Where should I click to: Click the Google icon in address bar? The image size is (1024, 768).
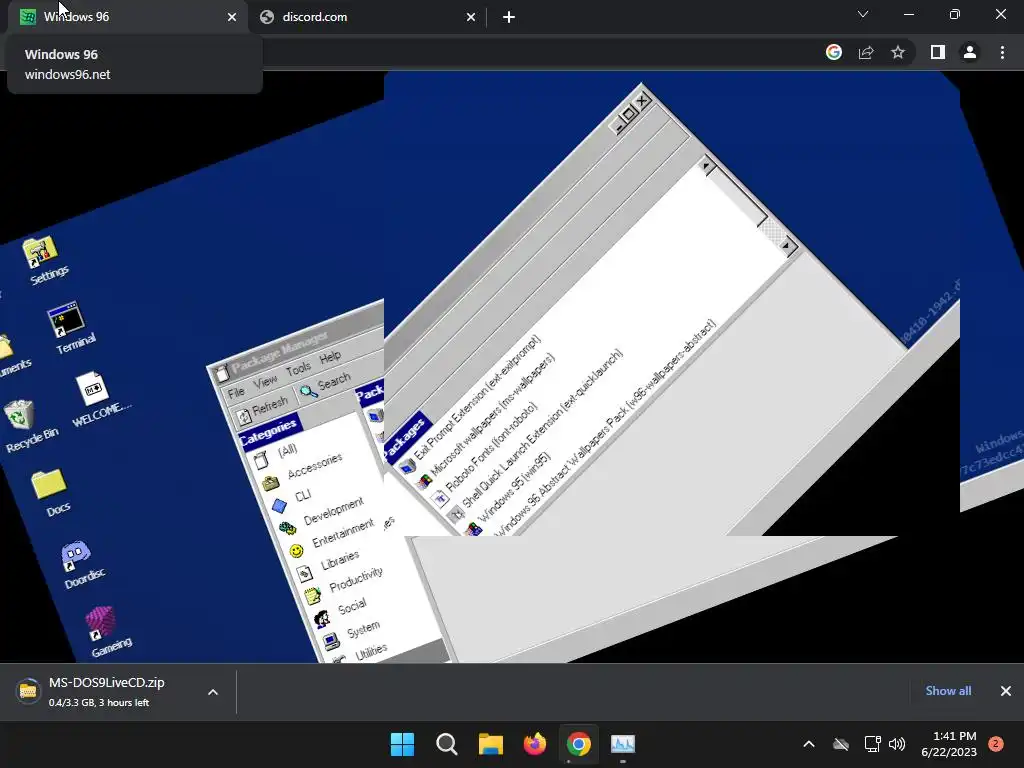point(834,52)
